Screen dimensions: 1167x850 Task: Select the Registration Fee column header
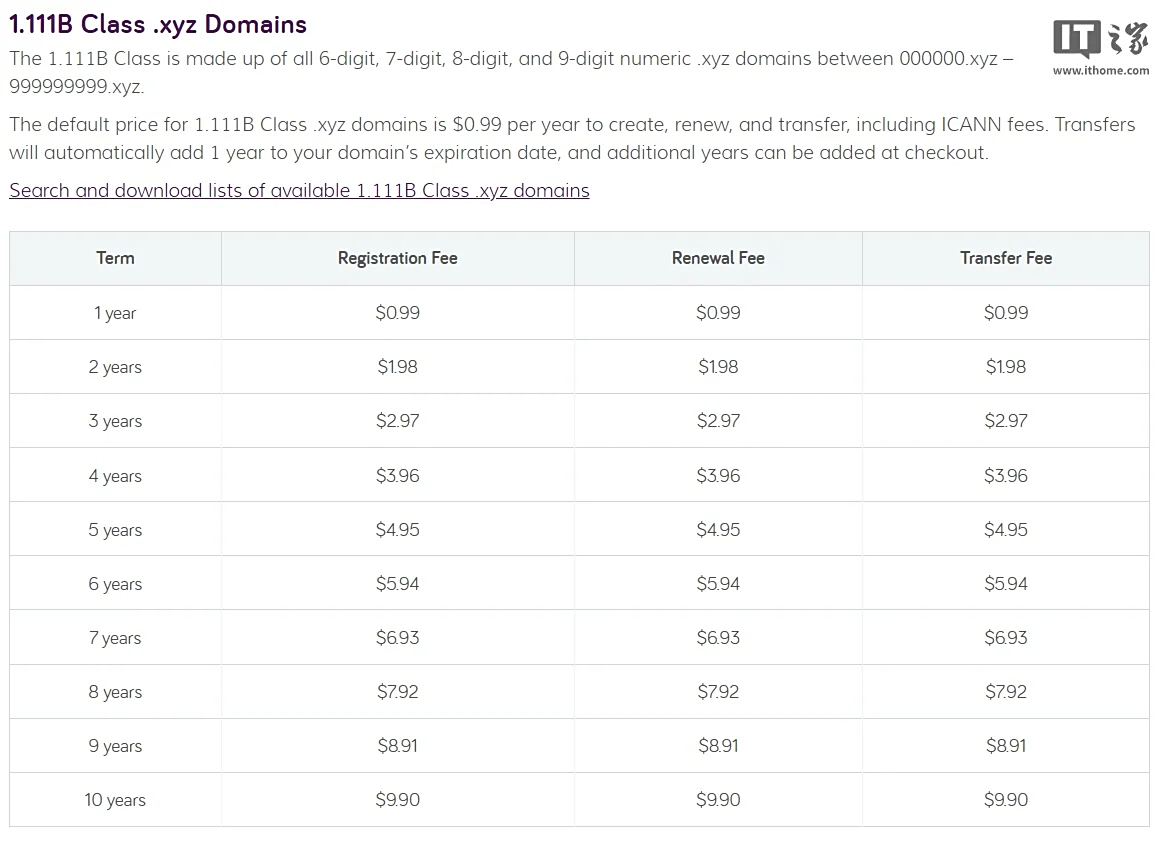[x=397, y=258]
